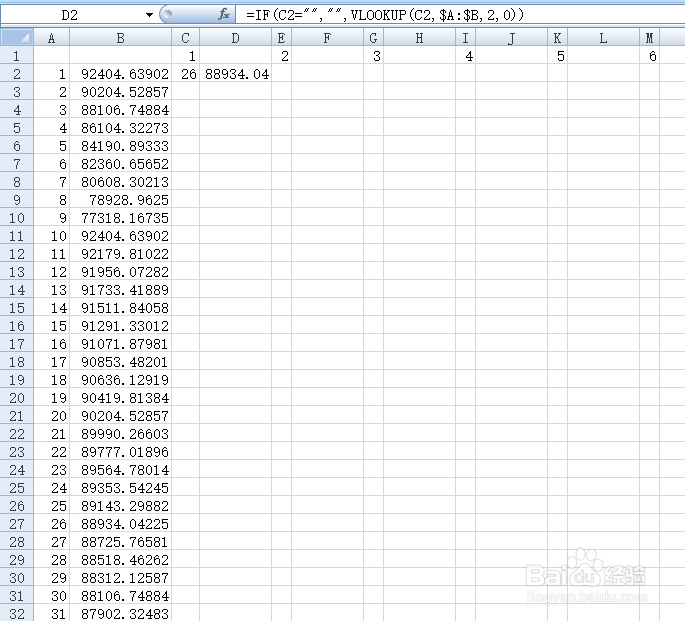
Task: Click cell with 86104.32273
Action: [121, 128]
